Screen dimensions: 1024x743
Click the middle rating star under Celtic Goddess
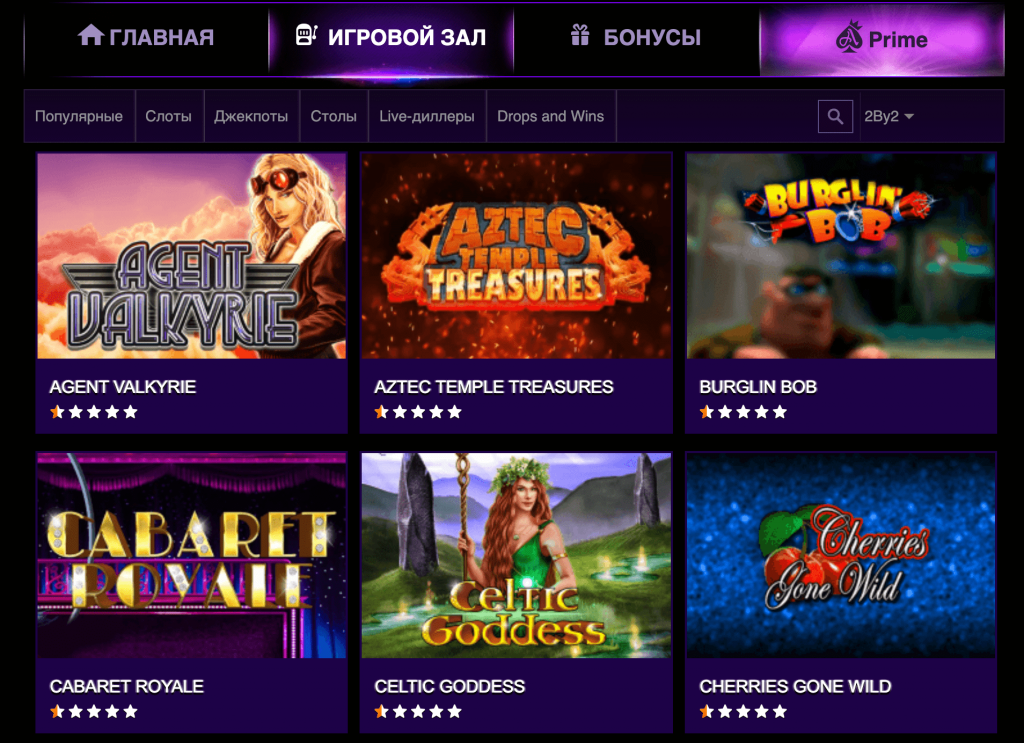pos(418,712)
